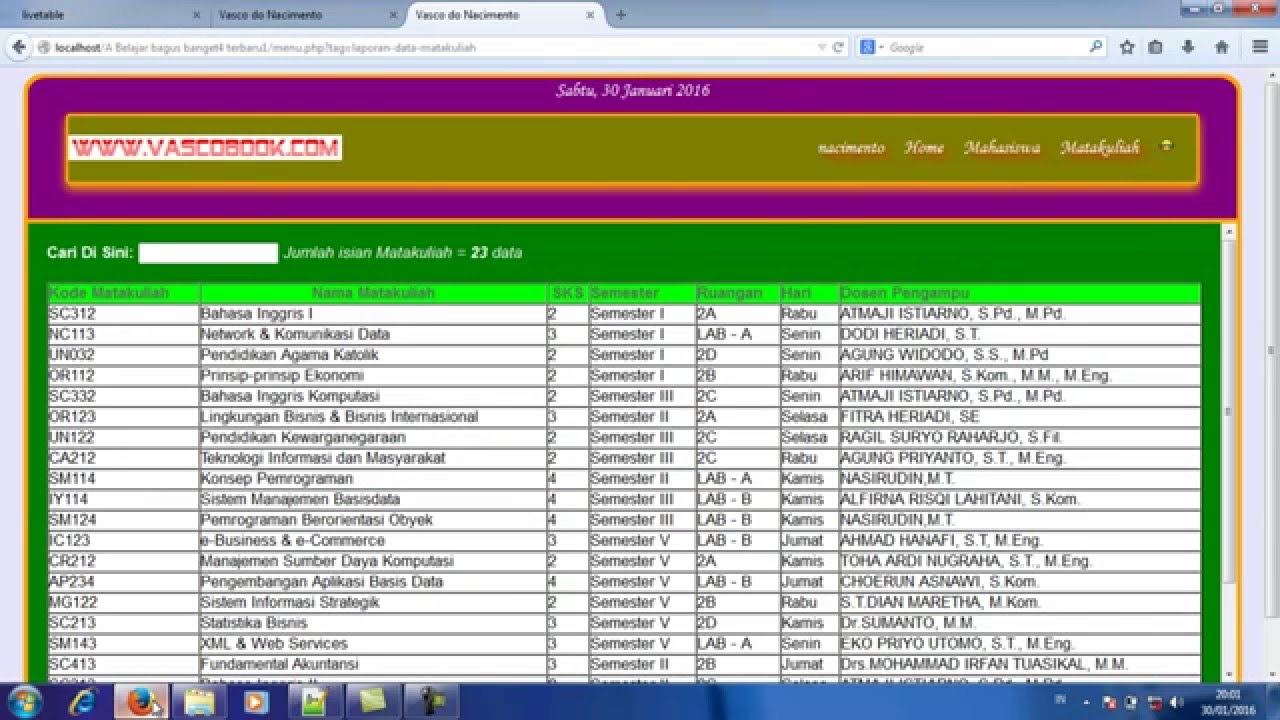Open the bookmarks list icon

click(x=1156, y=47)
